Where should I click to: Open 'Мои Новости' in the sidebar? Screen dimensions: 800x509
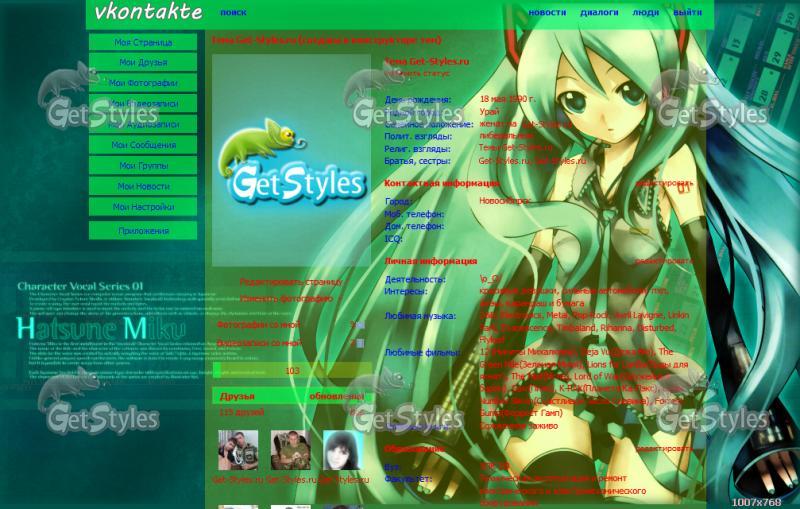point(143,186)
